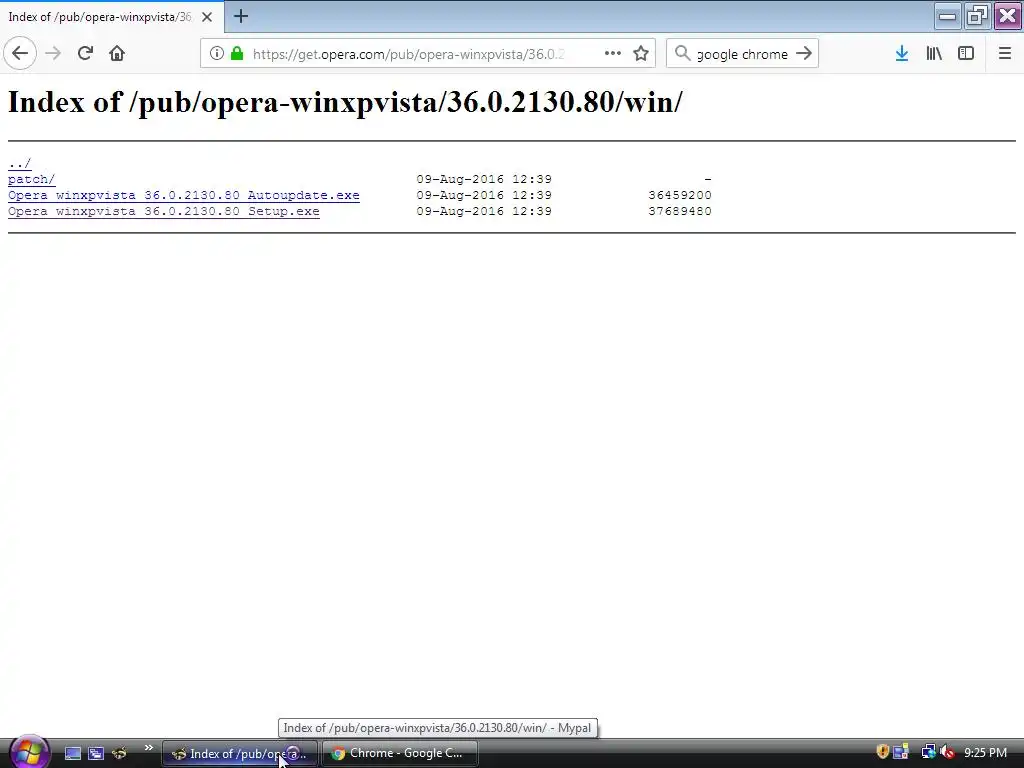Screen dimensions: 1024x768
Task: Click the 9:25 PM clock
Action: pos(985,753)
